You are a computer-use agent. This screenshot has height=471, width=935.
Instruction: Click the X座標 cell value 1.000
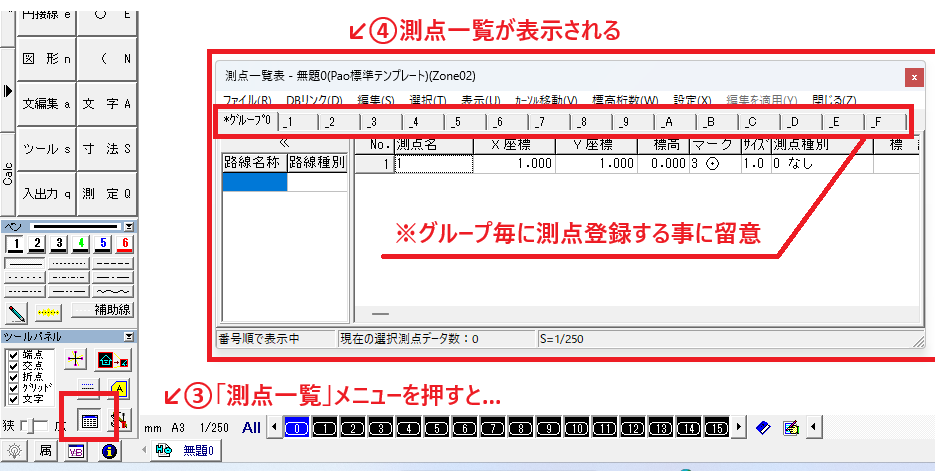click(x=514, y=165)
